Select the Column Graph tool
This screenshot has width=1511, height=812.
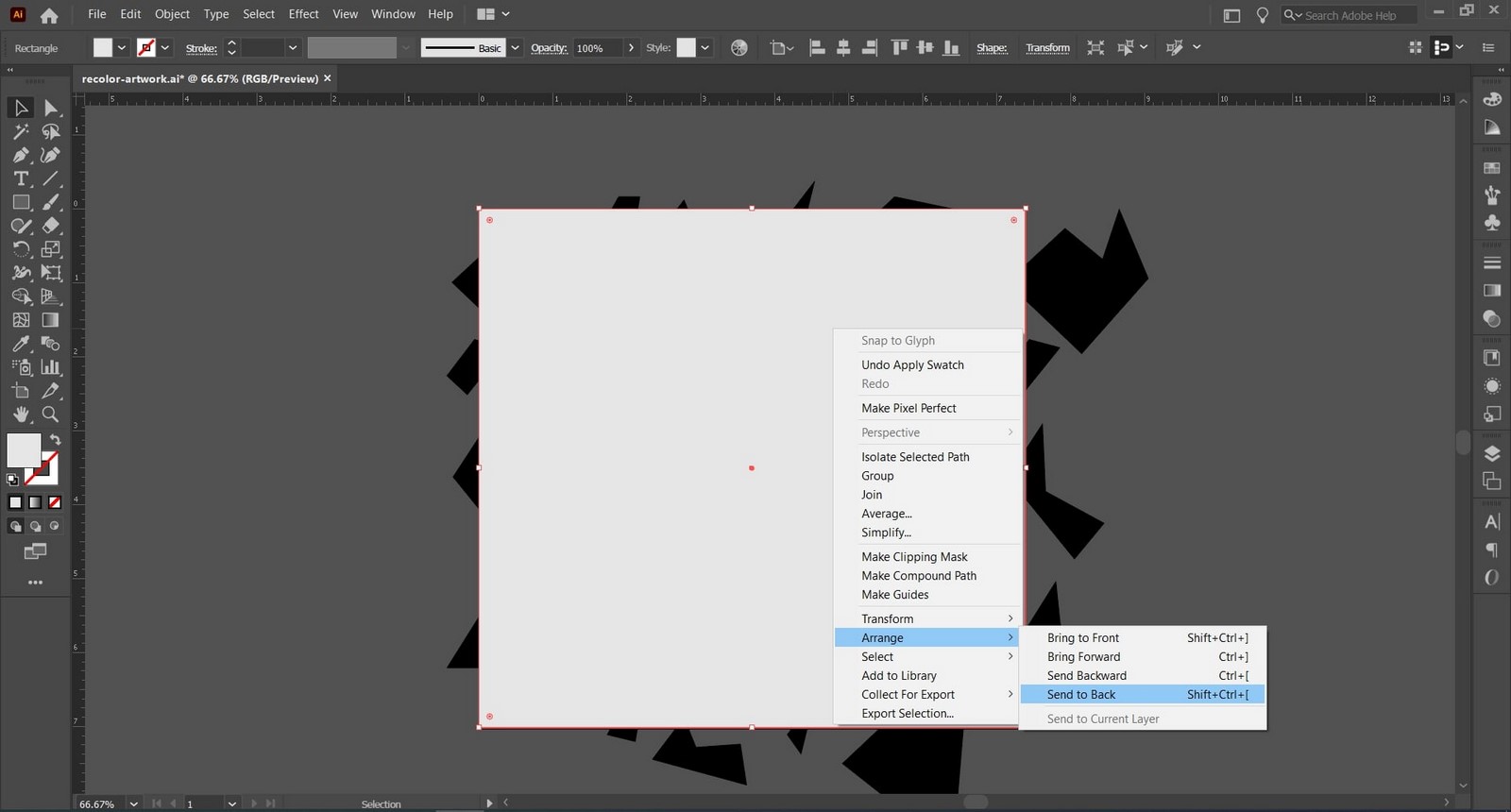tap(51, 367)
